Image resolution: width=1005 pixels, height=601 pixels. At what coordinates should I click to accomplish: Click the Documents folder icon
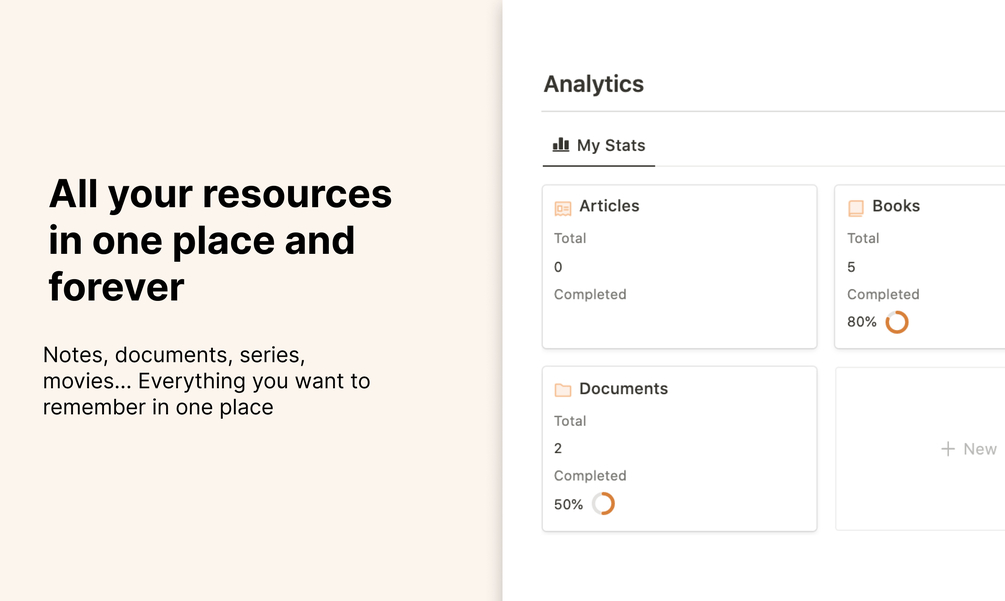point(563,390)
